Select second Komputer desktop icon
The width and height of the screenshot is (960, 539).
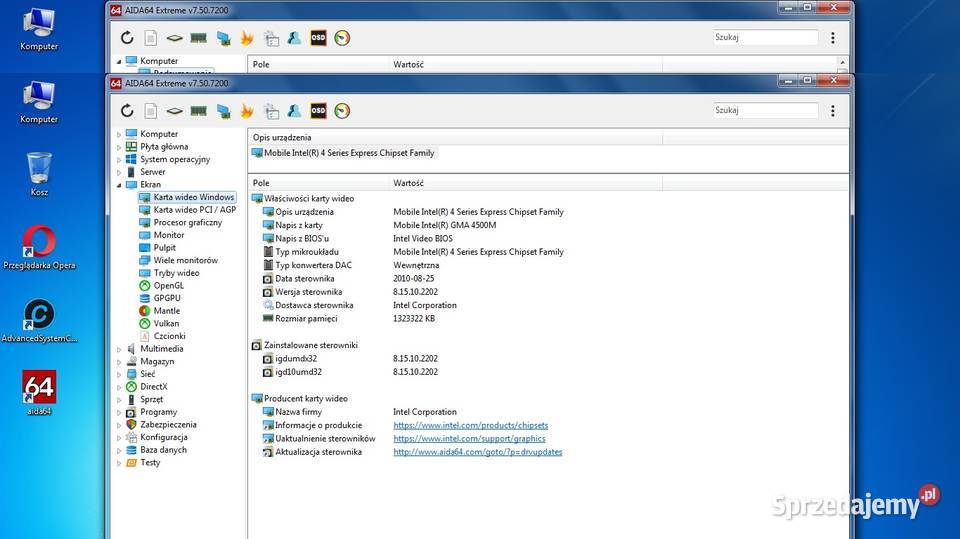pyautogui.click(x=39, y=102)
